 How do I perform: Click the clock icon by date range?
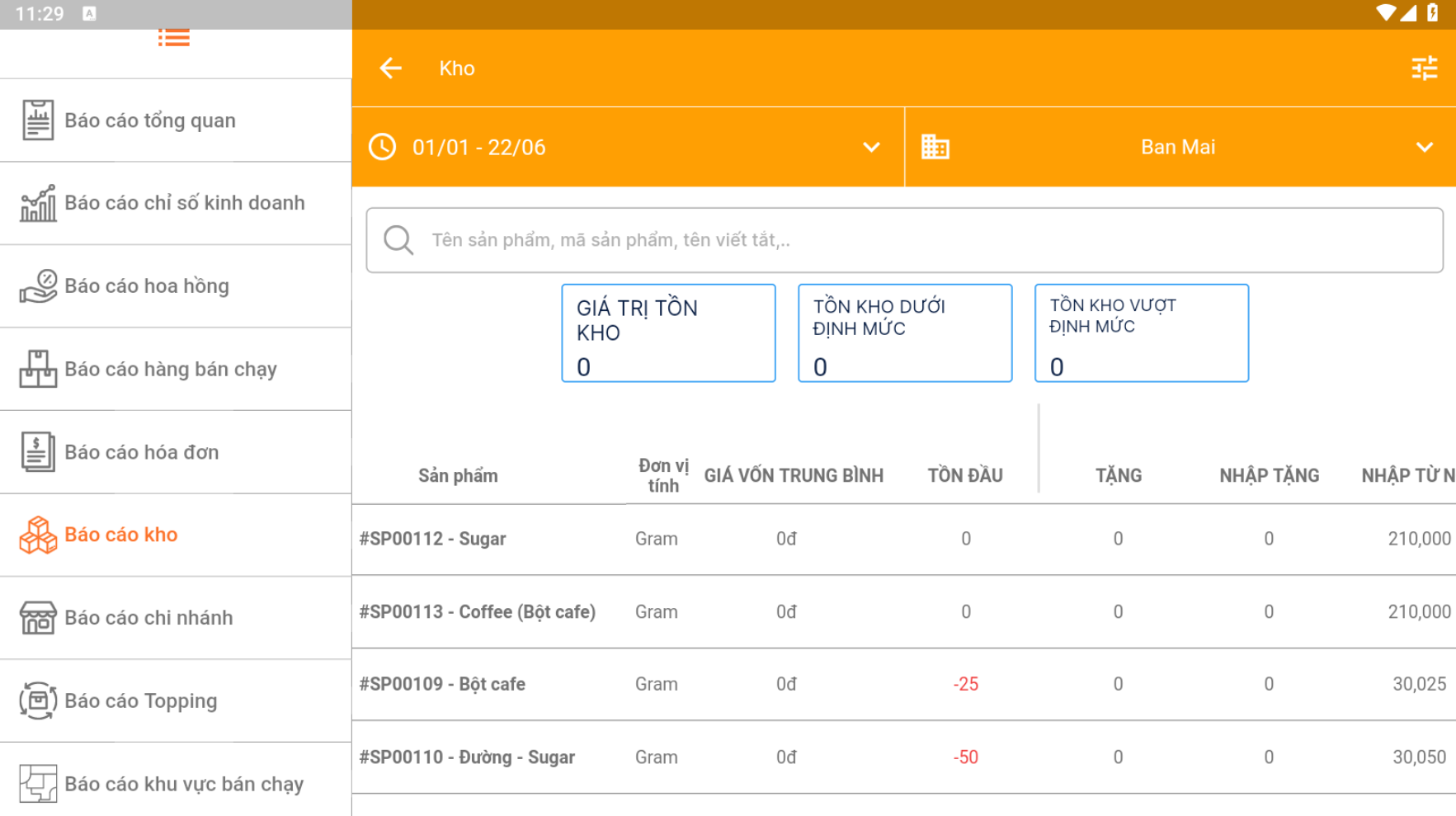click(382, 147)
